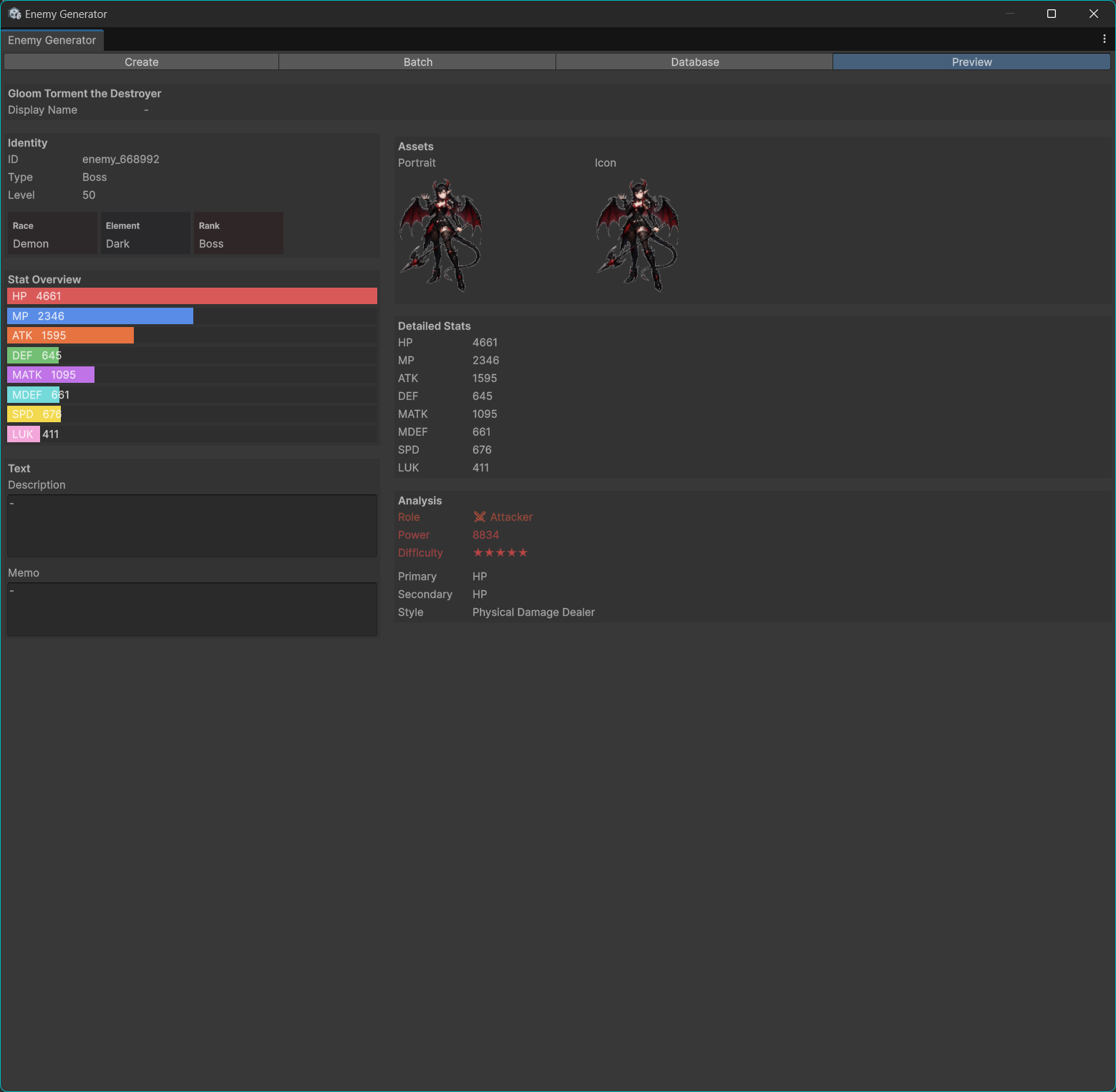This screenshot has height=1092, width=1116.
Task: Close the Enemy Generator window
Action: tap(1094, 14)
